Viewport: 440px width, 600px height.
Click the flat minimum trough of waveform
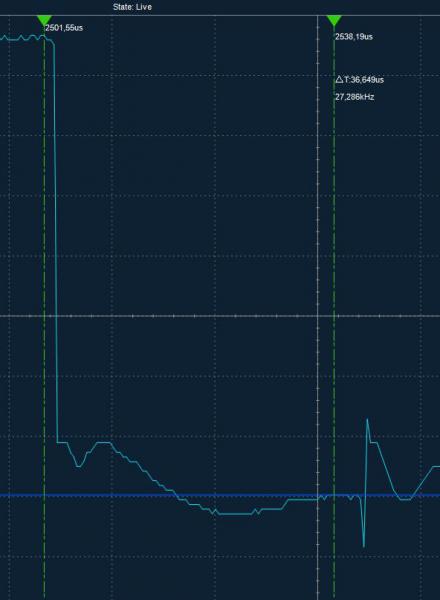[235, 514]
